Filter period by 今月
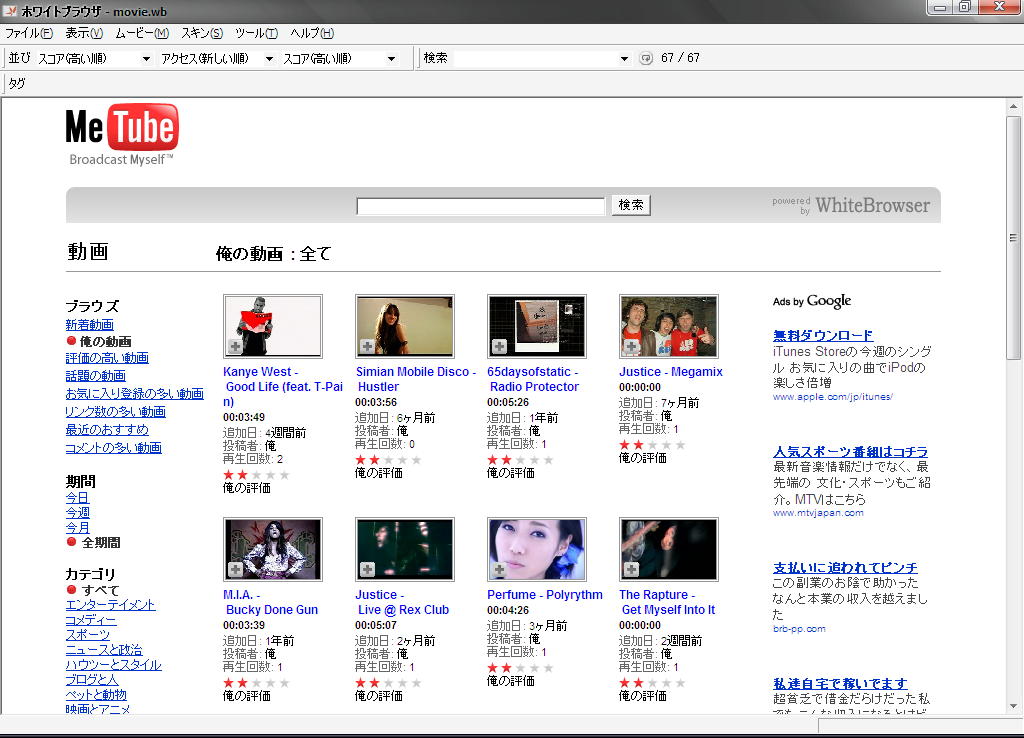Viewport: 1024px width, 738px height. pos(78,528)
